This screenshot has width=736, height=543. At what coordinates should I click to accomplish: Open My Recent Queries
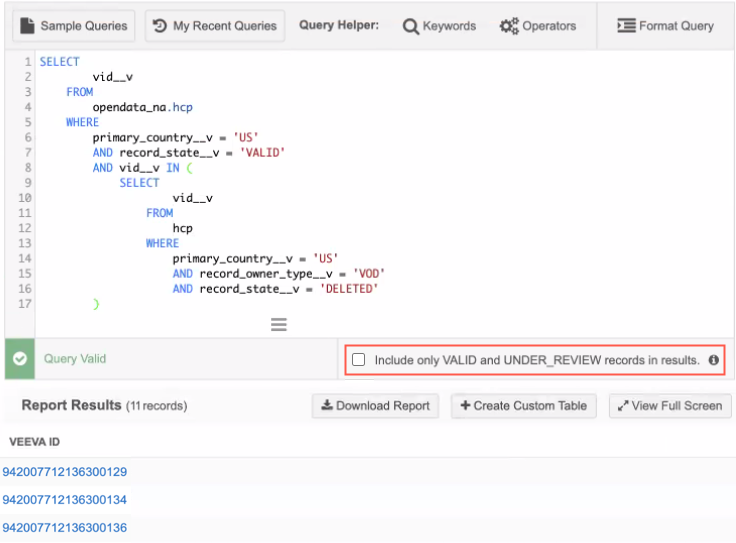[215, 25]
